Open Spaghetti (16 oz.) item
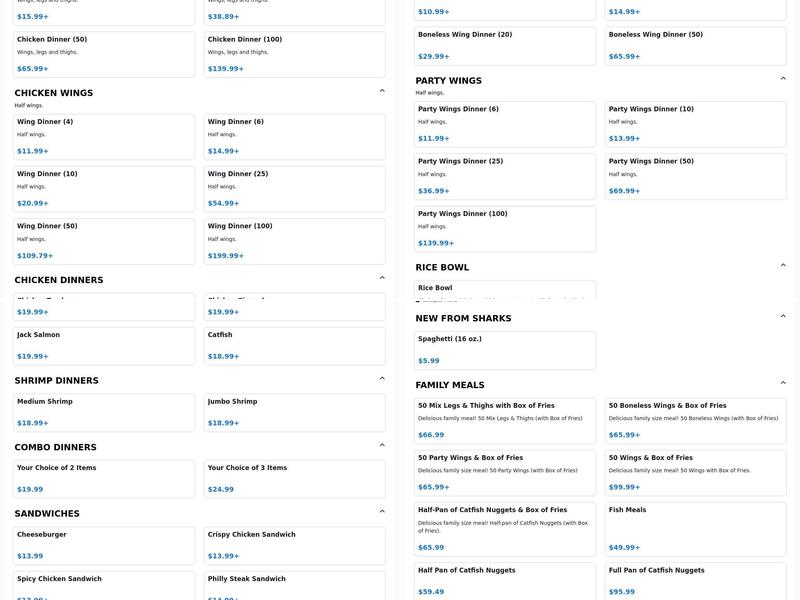The image size is (800, 600). pyautogui.click(x=505, y=350)
